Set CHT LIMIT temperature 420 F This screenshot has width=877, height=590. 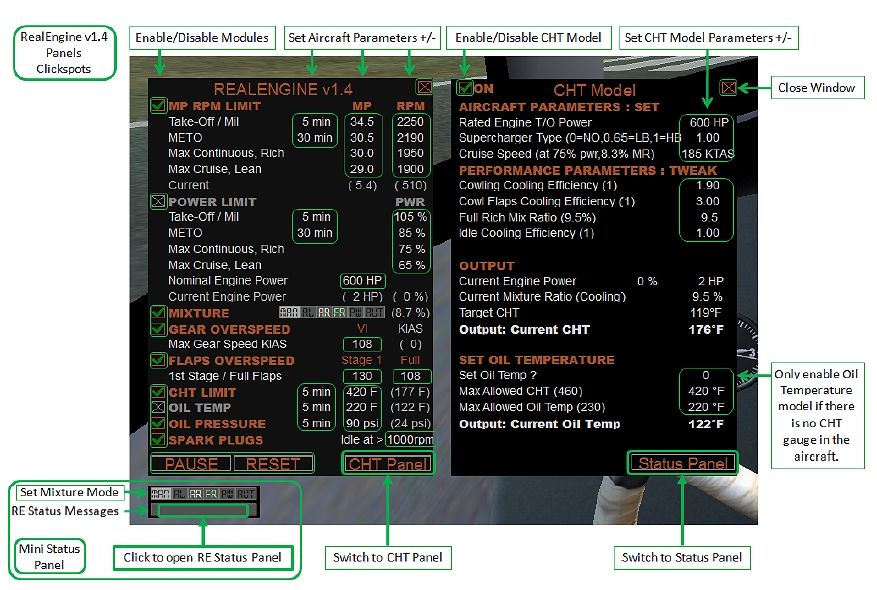coord(362,391)
